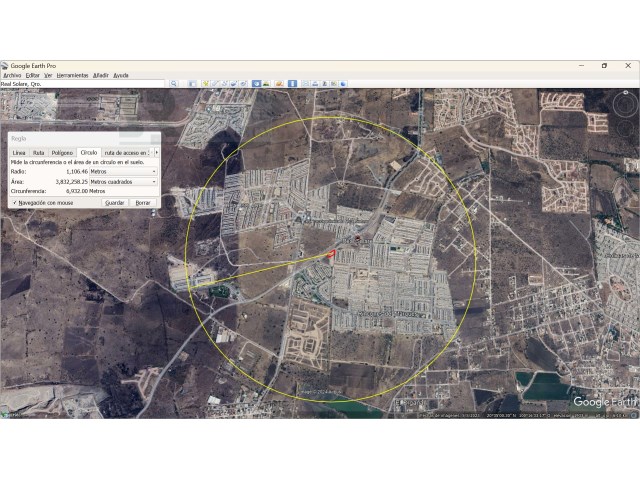Open the Archivo menu
The image size is (640, 480).
tap(12, 75)
